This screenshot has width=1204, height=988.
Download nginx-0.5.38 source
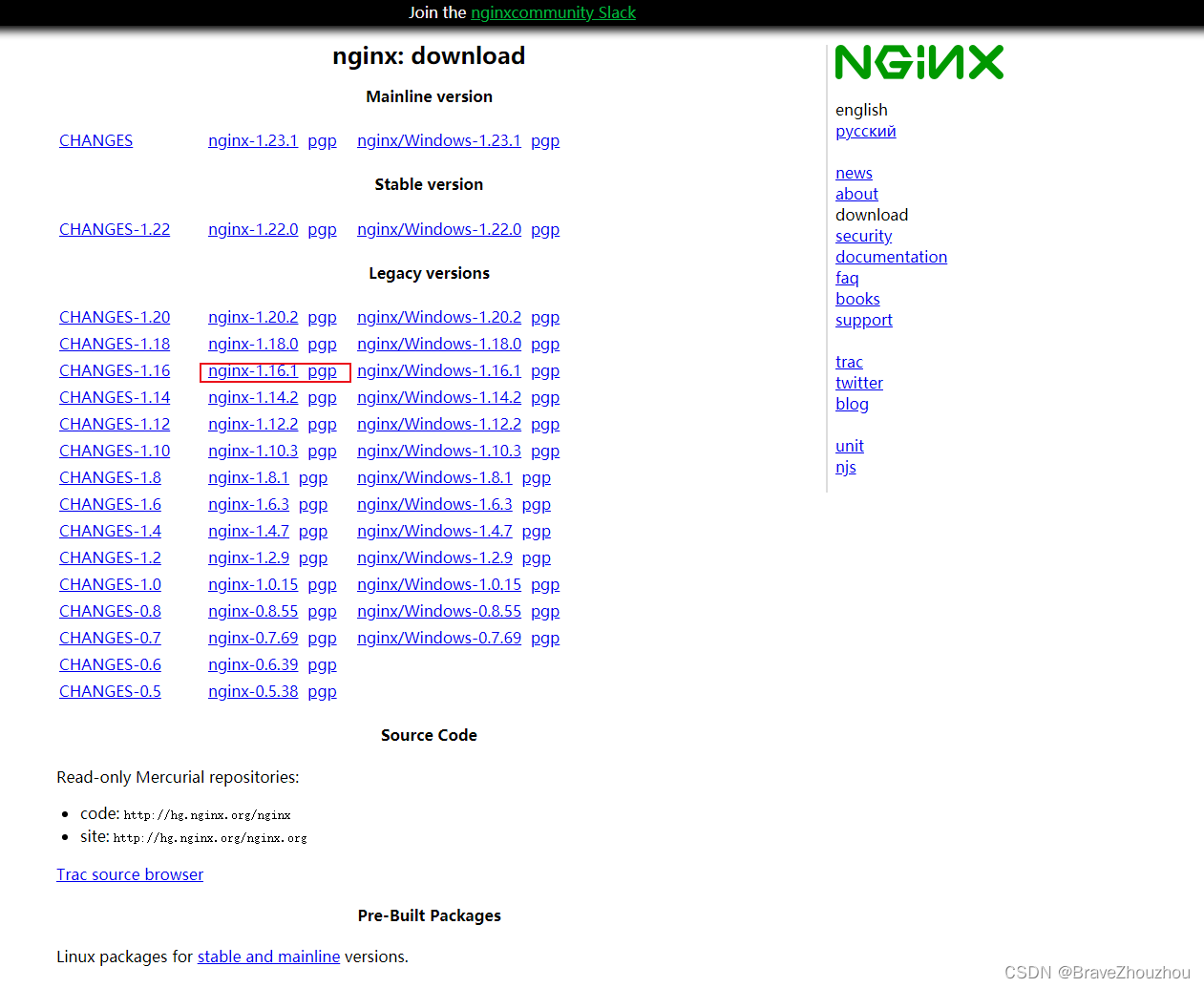pyautogui.click(x=253, y=691)
